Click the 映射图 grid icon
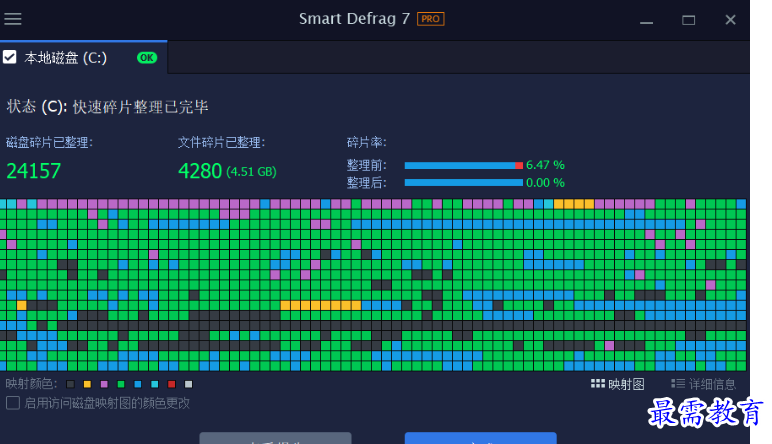 [598, 383]
